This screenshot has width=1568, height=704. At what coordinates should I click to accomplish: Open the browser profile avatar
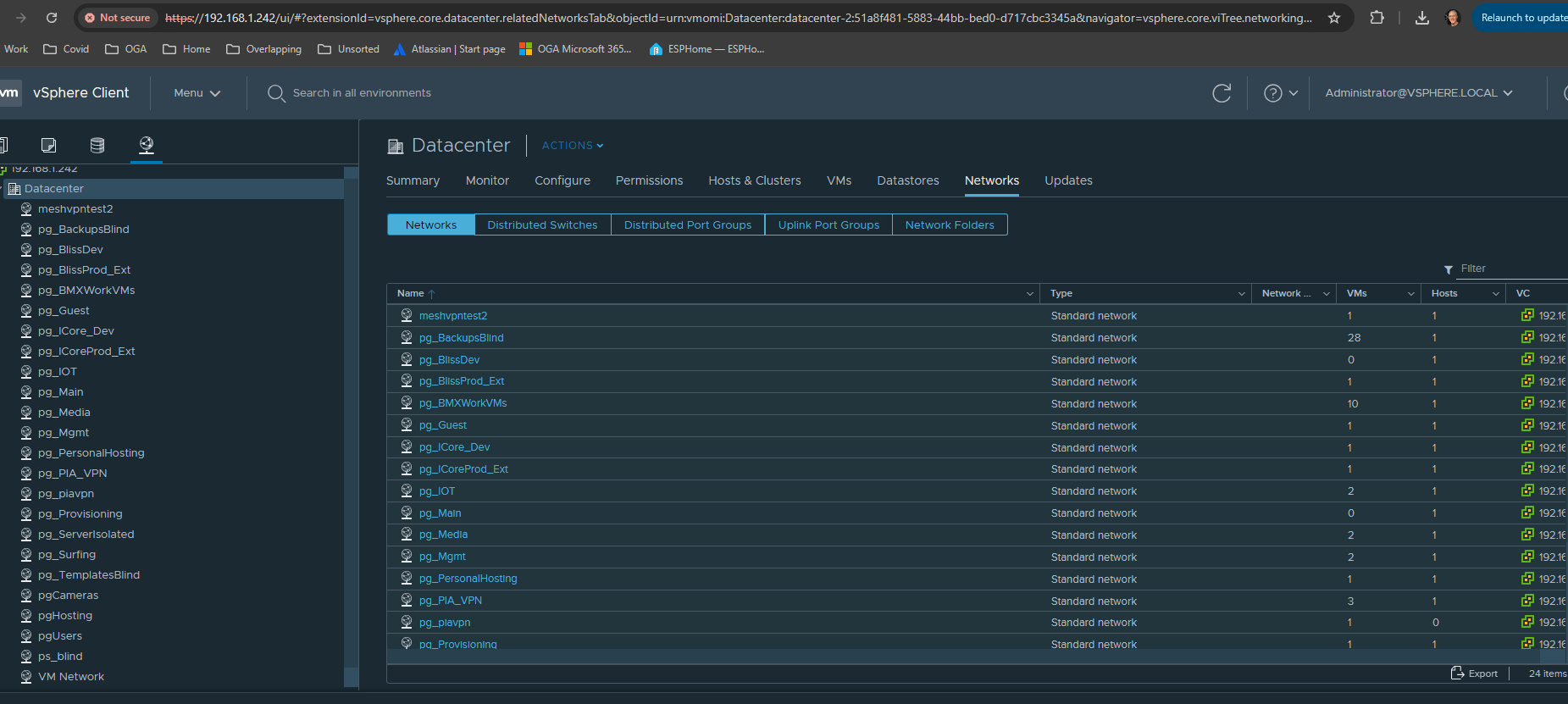[x=1454, y=18]
